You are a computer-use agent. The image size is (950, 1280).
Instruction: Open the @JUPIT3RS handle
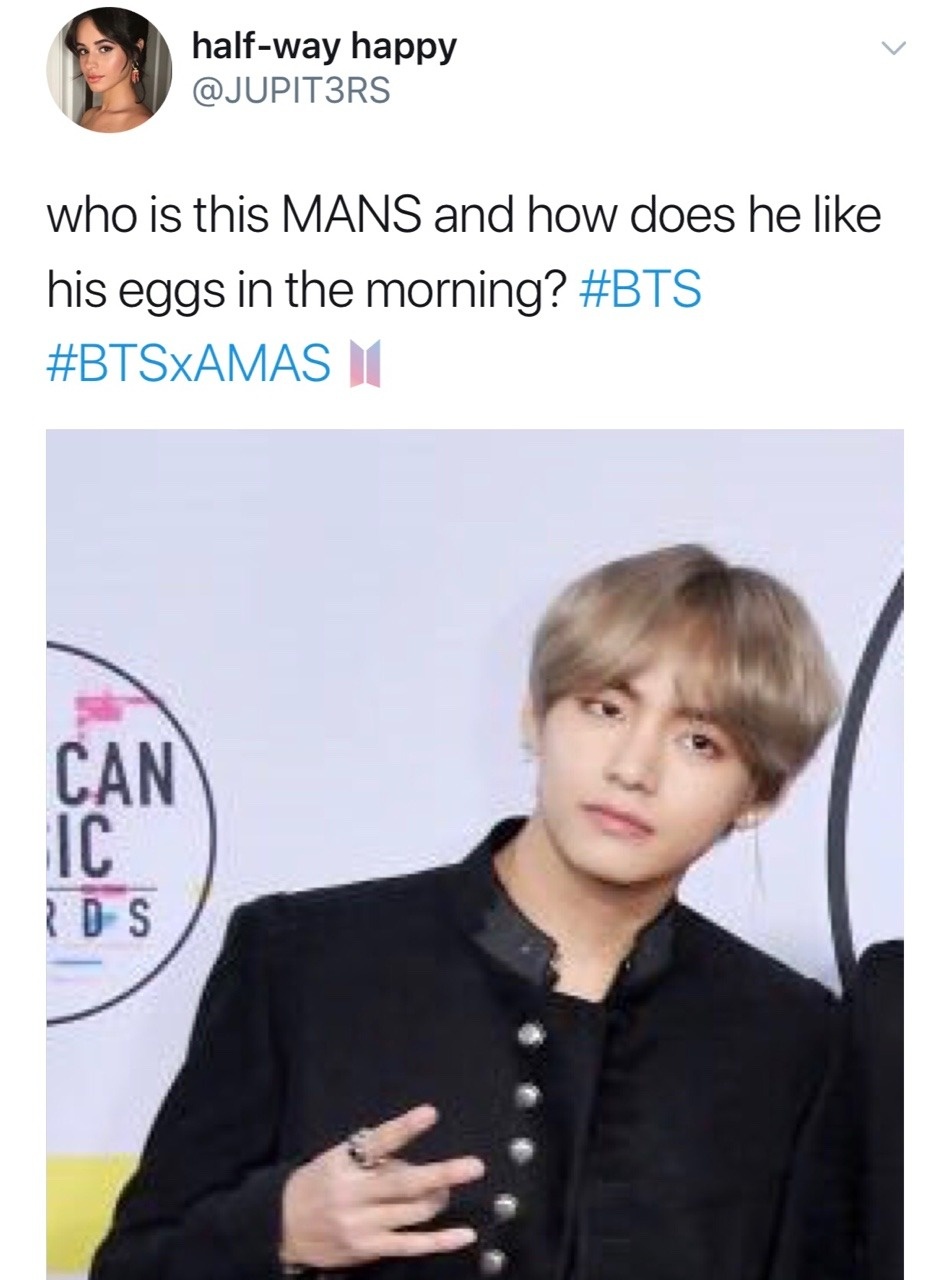(290, 92)
